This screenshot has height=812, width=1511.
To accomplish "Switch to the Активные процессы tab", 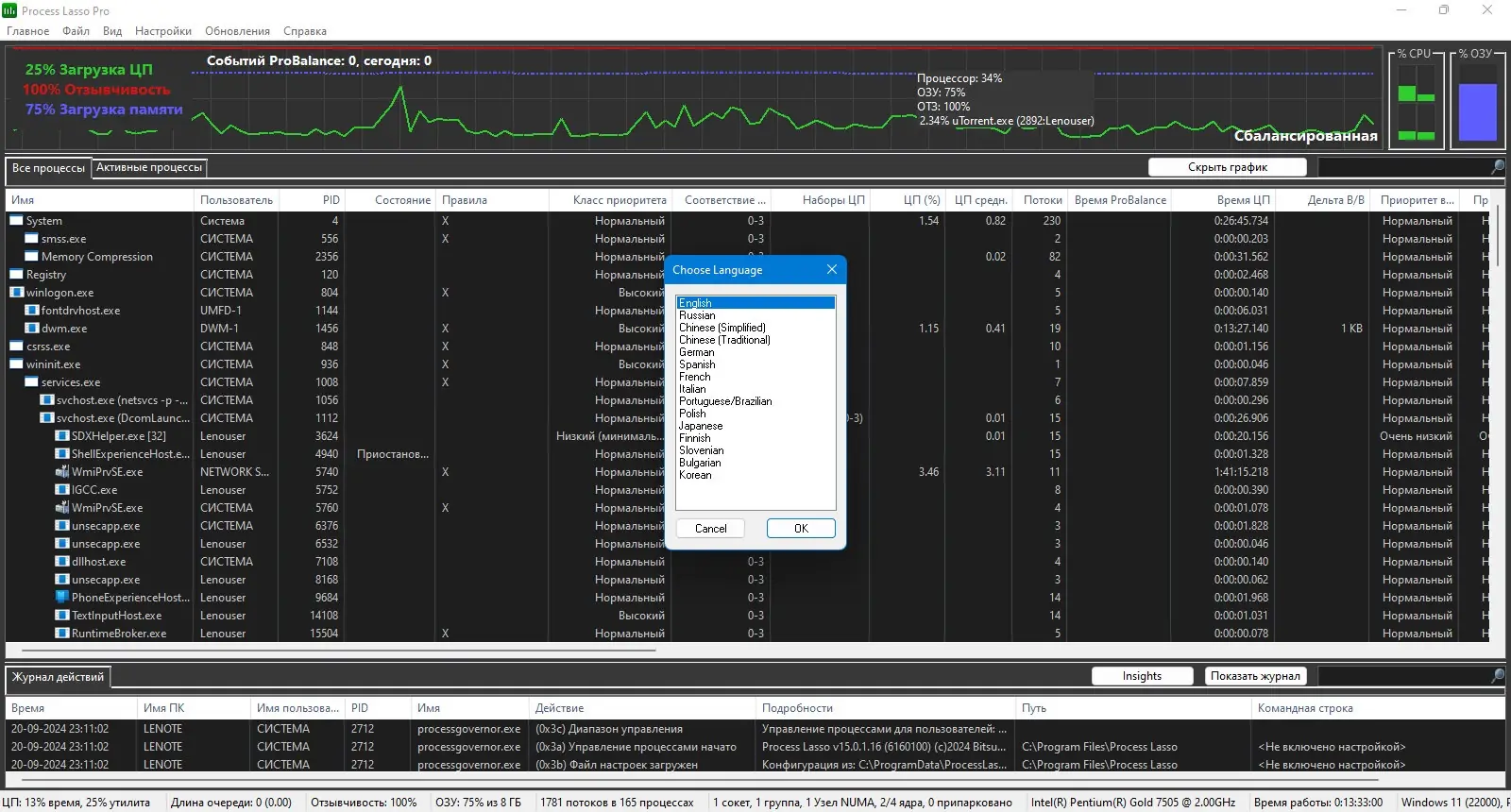I will [149, 167].
